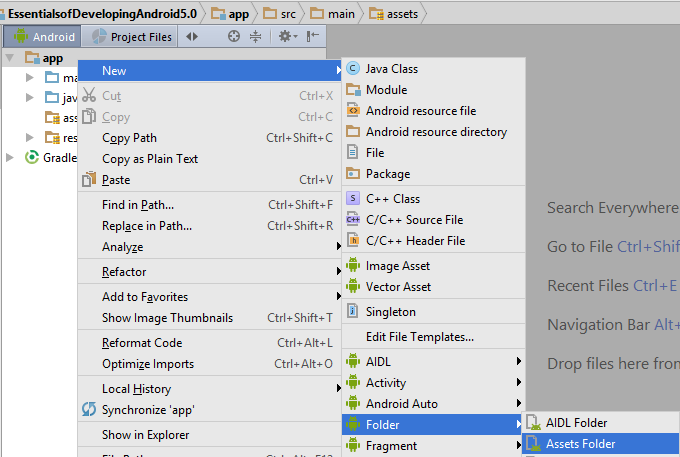Click the Paste clipboard icon
Viewport: 680px width, 457px height.
(89, 179)
